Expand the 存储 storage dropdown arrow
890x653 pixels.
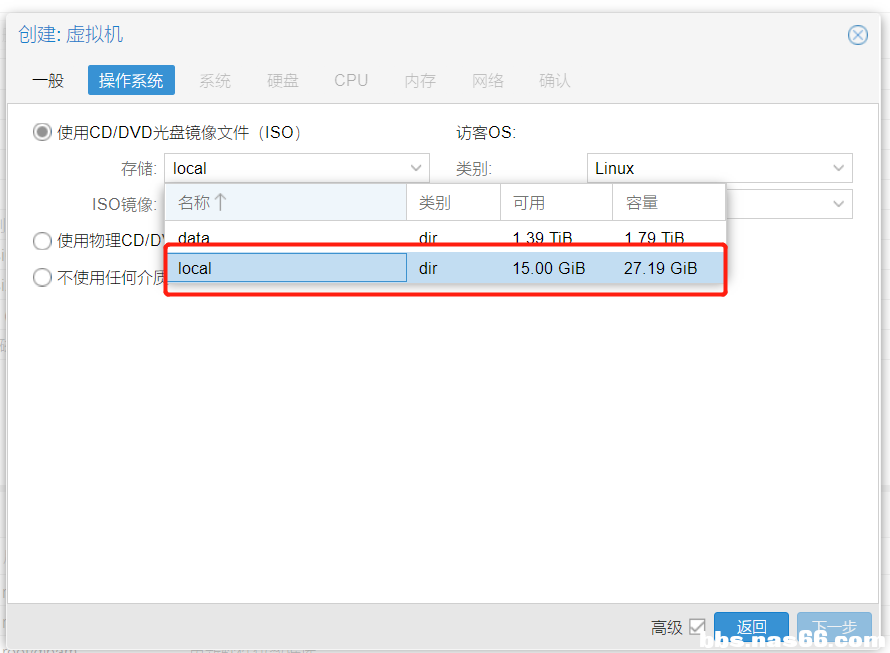tap(416, 168)
